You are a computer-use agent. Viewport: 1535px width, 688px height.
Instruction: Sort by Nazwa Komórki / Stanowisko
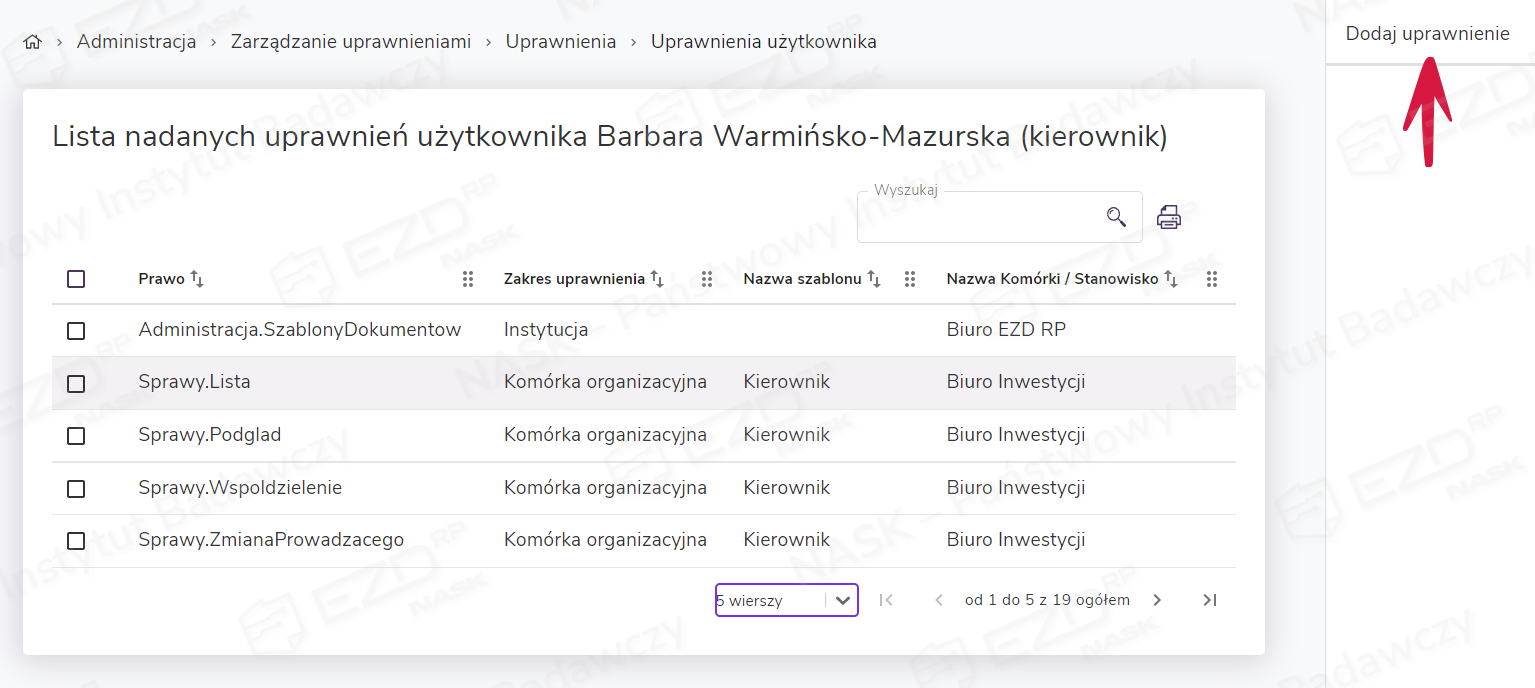tap(1171, 279)
